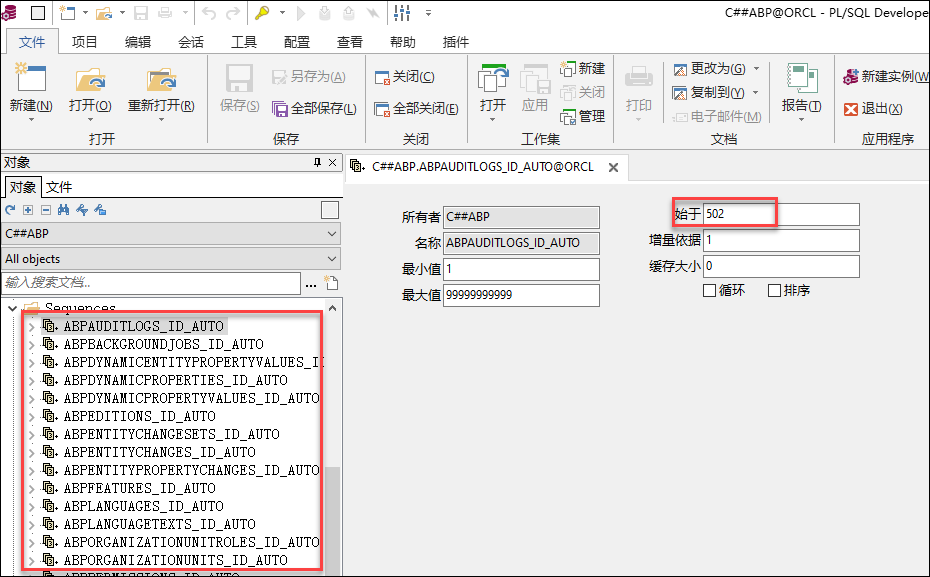
Task: Open the 配置 ribbon tab
Action: pos(297,42)
